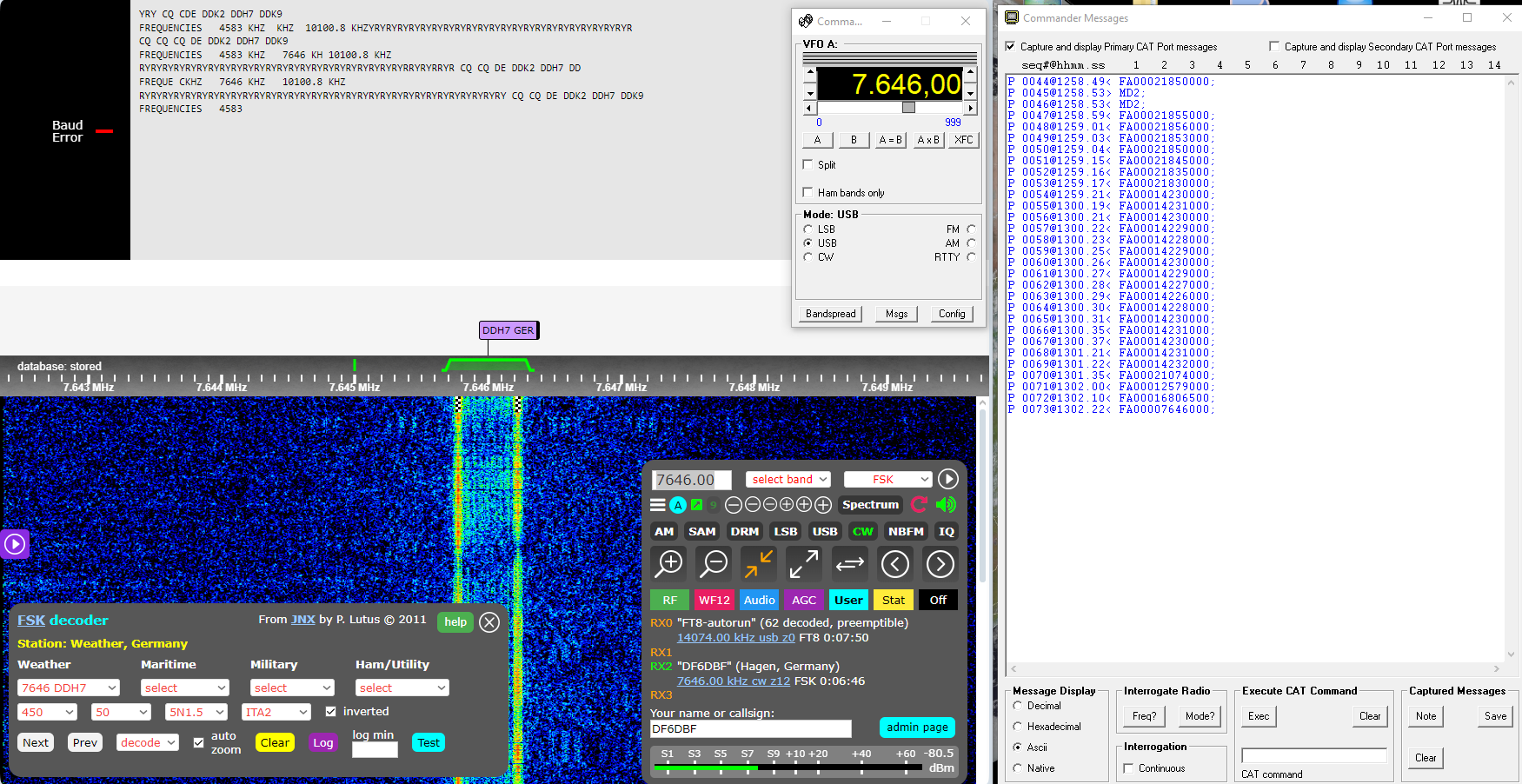Screen dimensions: 1522x784
Task: Toggle Capture Primary CAT Port messages checkbox
Action: coord(1010,46)
